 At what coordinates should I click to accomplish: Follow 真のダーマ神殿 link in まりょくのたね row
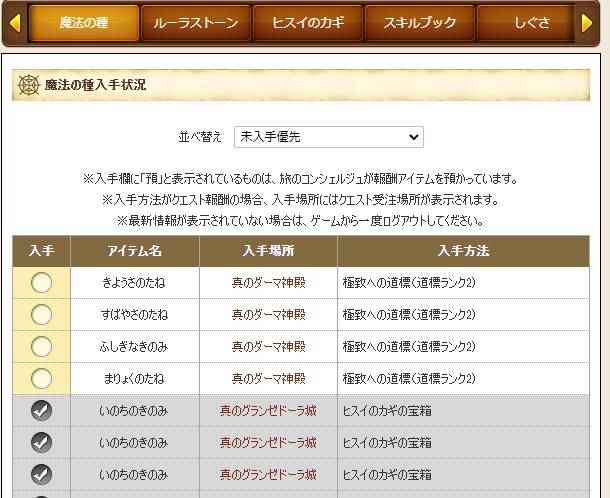point(269,378)
